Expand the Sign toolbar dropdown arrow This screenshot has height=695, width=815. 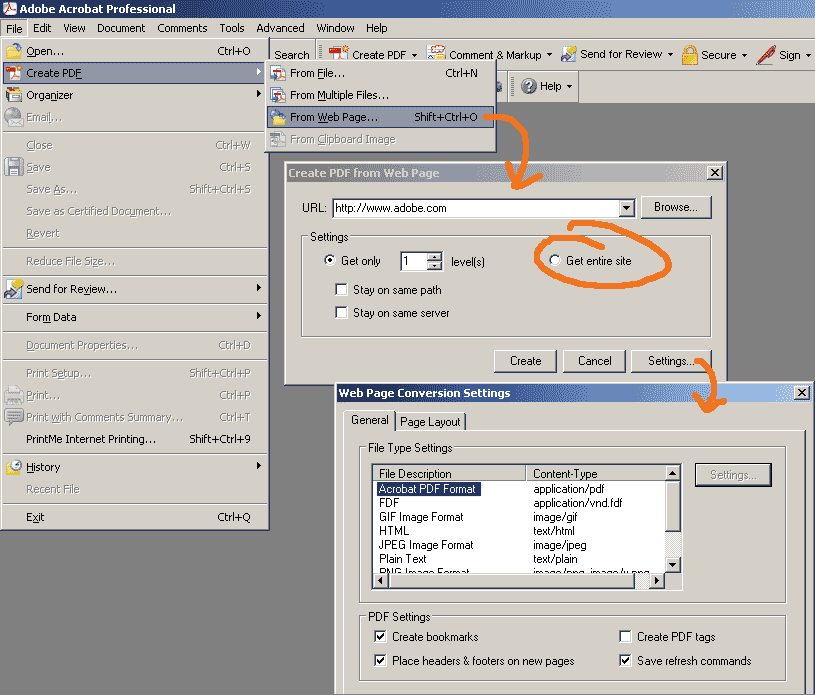[x=808, y=55]
